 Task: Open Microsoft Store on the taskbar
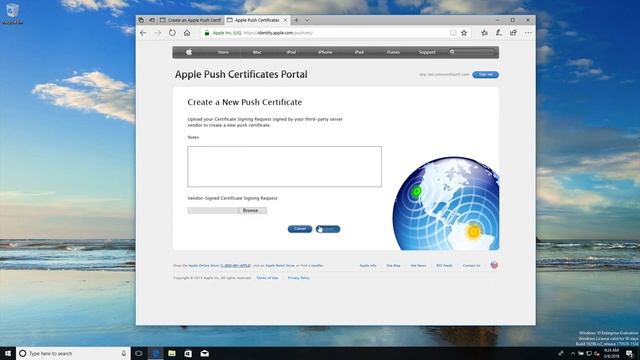pos(188,353)
